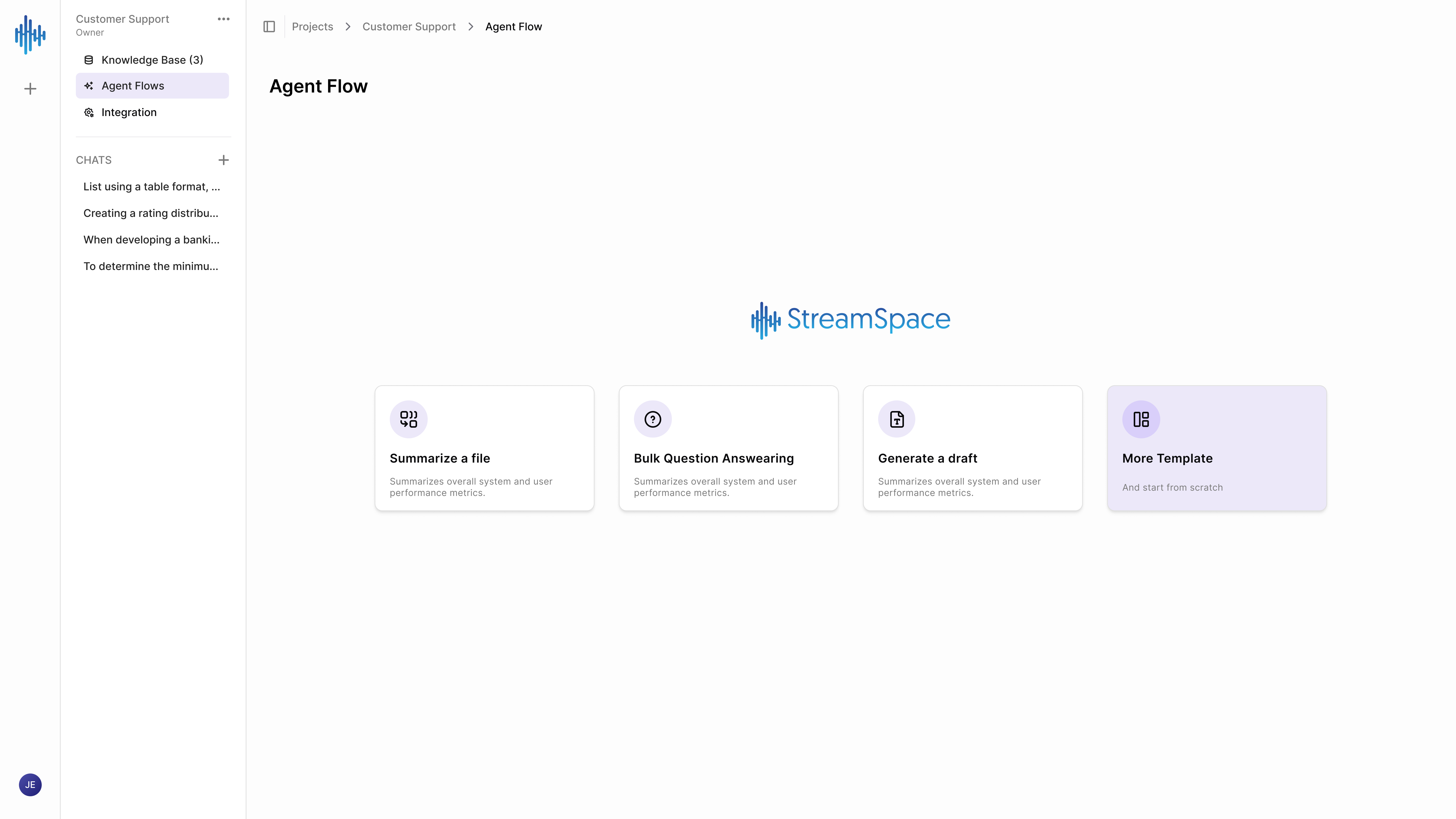Click description under Generate a draft
1456x819 pixels.
[959, 487]
